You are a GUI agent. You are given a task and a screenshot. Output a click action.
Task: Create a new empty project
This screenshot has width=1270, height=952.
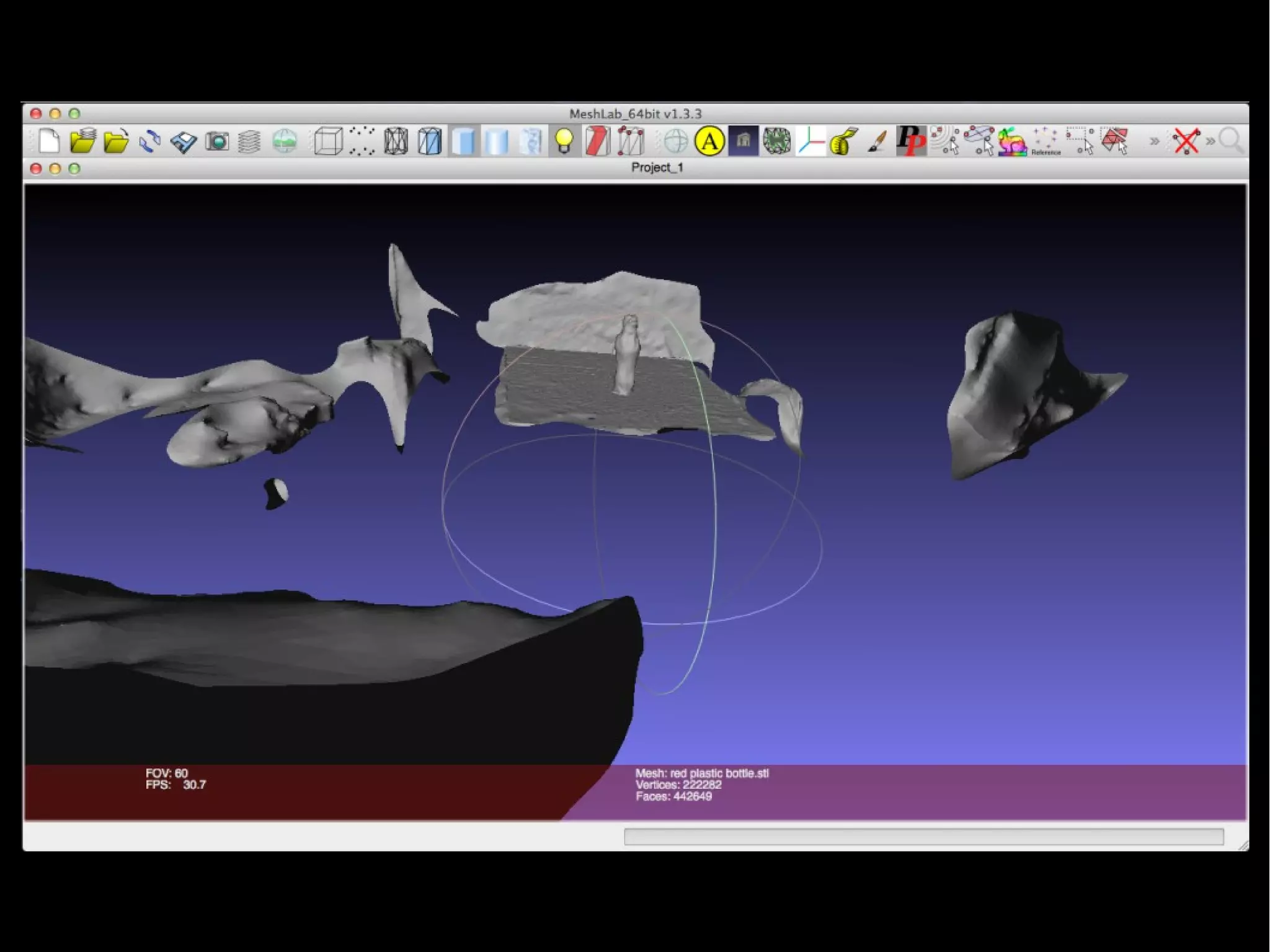click(49, 141)
